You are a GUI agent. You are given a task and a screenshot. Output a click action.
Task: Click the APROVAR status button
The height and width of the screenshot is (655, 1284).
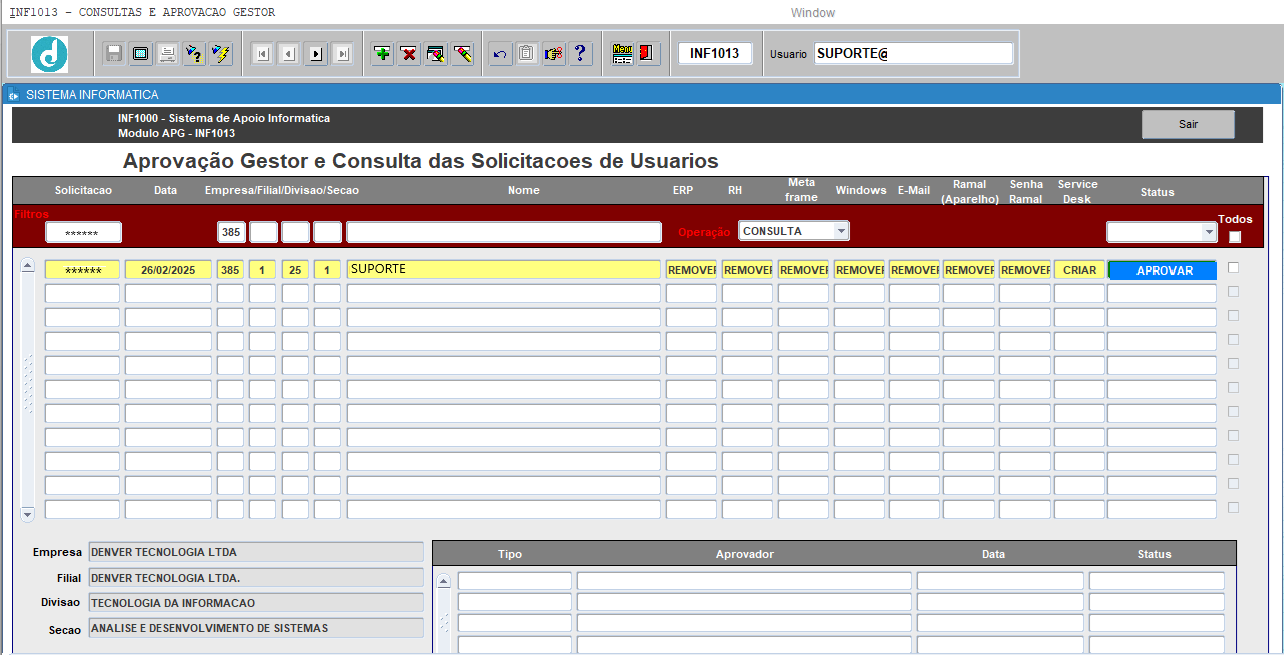pos(1162,270)
